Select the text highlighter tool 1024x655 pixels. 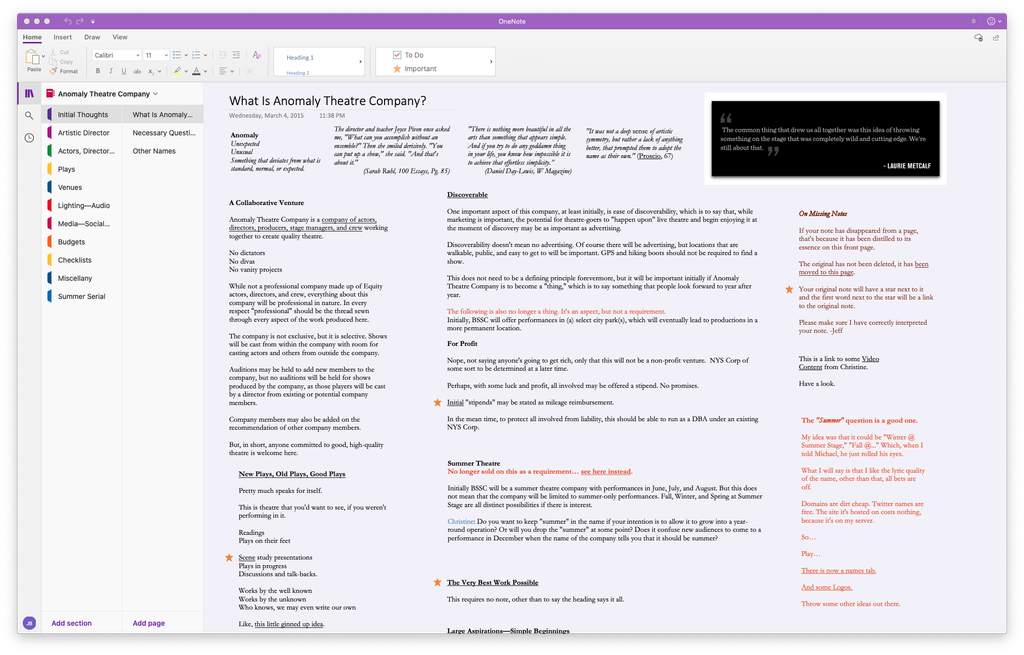click(177, 71)
